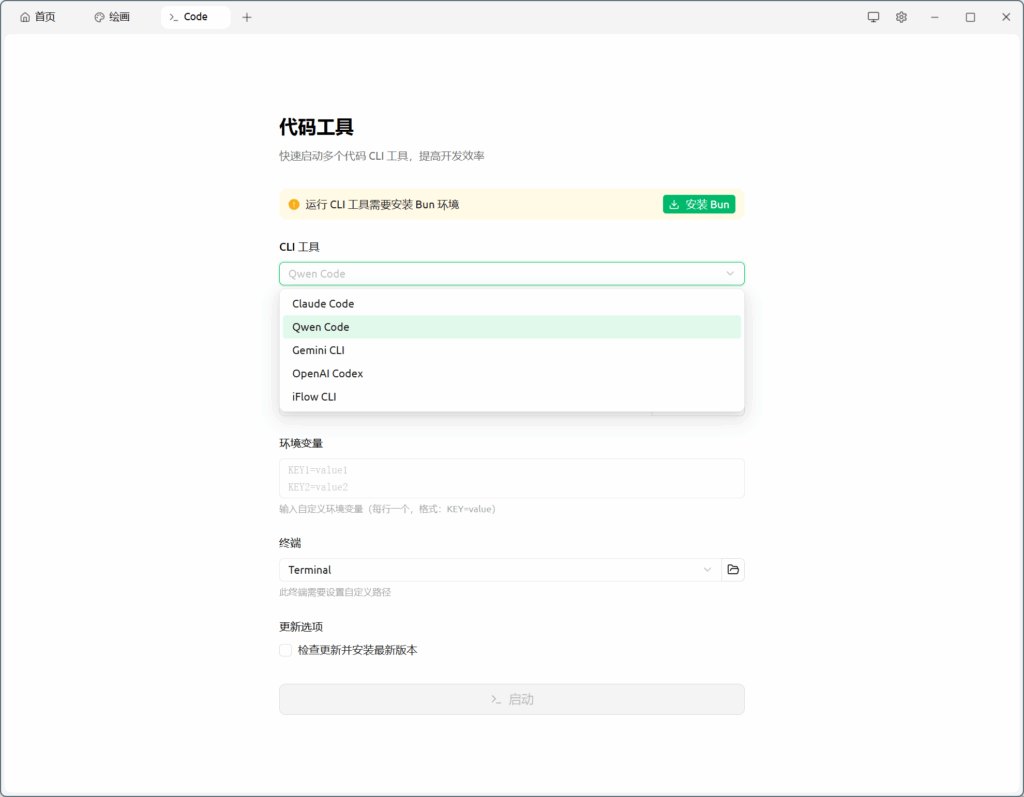1024x797 pixels.
Task: Click into the 环境变量 text area
Action: [511, 478]
